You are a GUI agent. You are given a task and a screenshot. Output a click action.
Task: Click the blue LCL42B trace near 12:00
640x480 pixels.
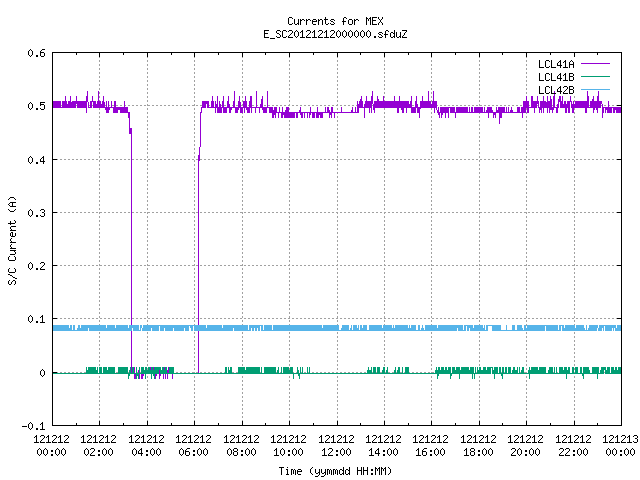pos(337,328)
